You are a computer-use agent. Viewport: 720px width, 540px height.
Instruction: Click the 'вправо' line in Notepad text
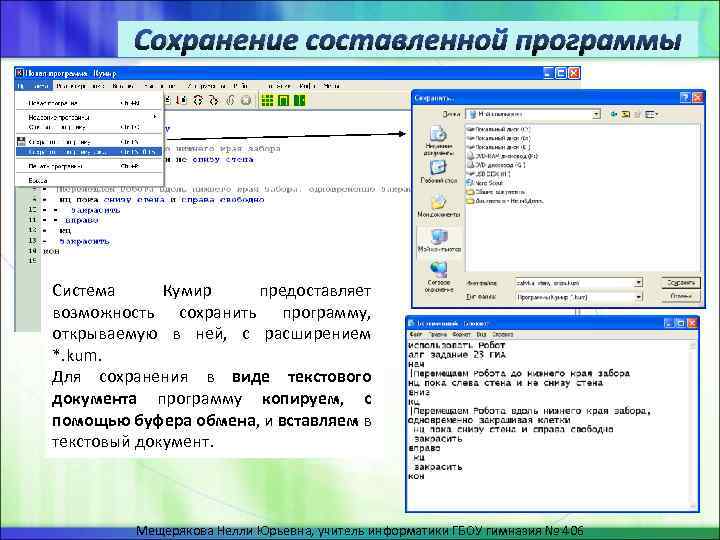point(424,448)
